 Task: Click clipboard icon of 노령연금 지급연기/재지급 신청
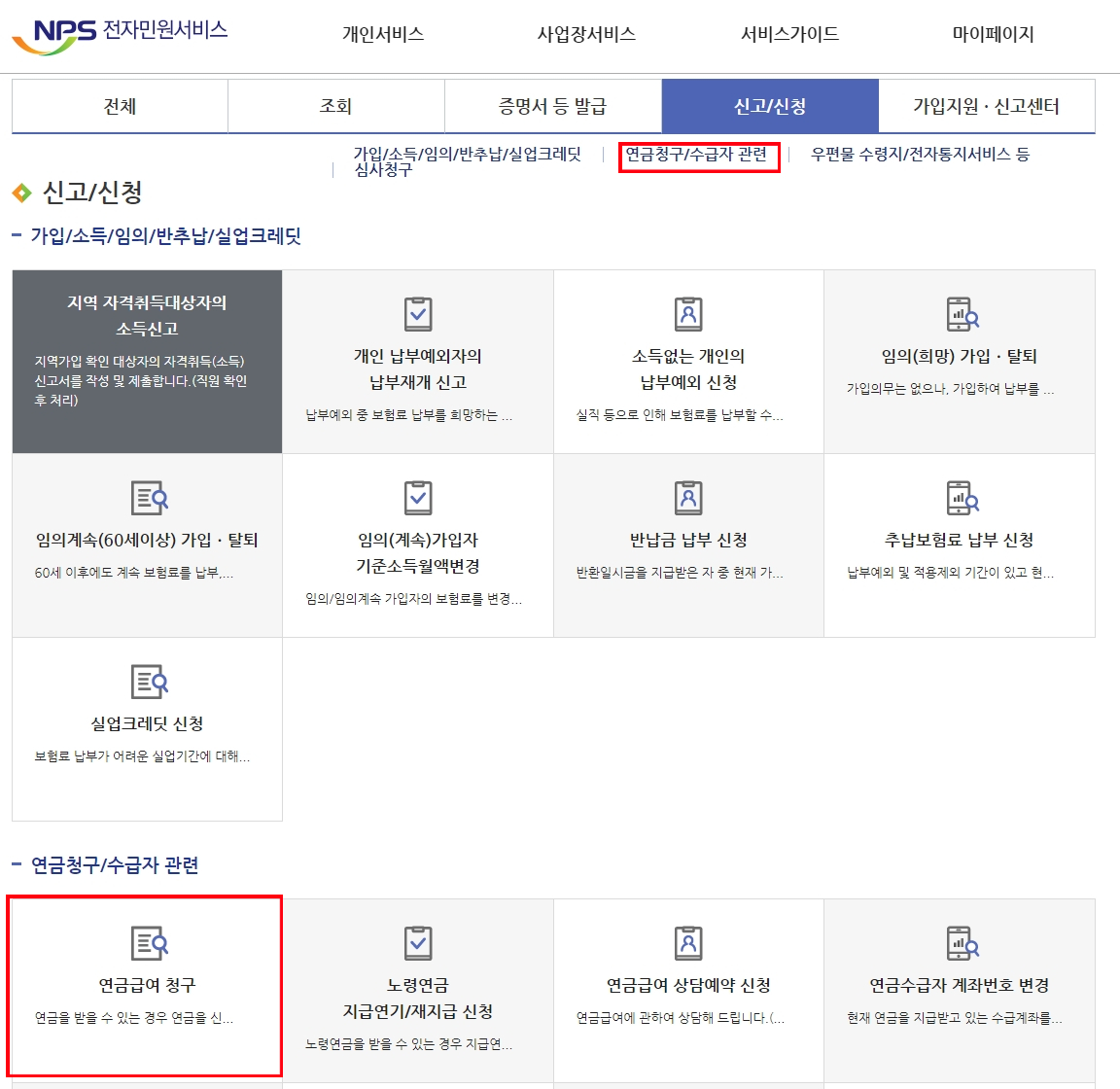(418, 943)
